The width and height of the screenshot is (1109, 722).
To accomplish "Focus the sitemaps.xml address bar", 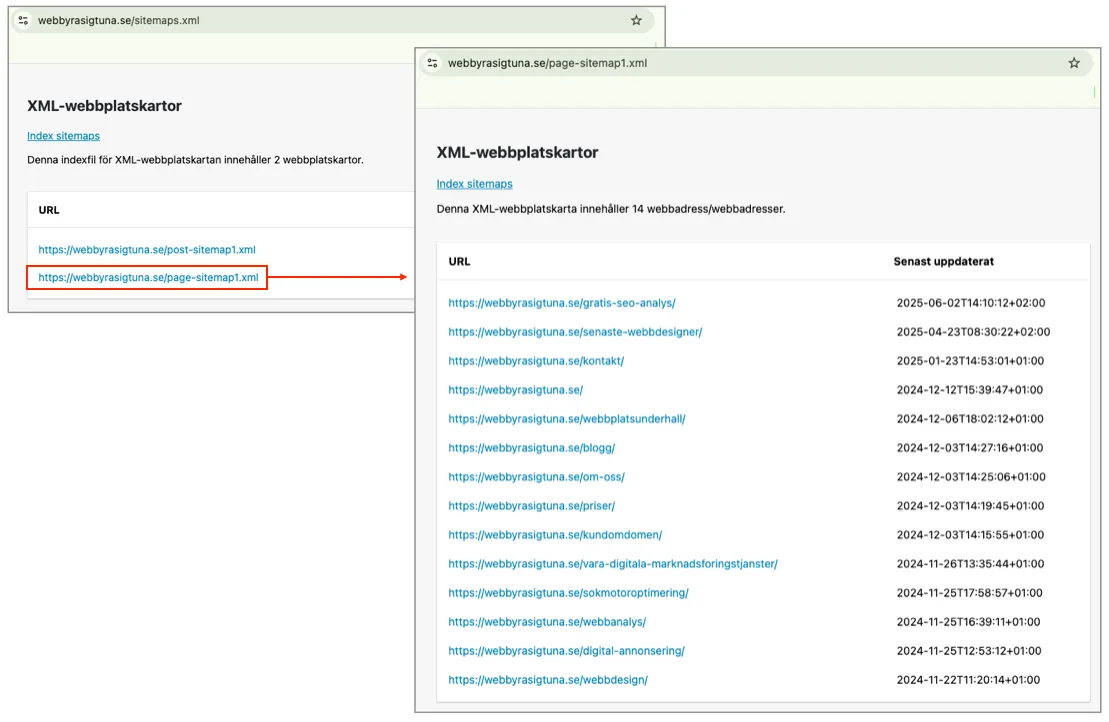I will [332, 21].
